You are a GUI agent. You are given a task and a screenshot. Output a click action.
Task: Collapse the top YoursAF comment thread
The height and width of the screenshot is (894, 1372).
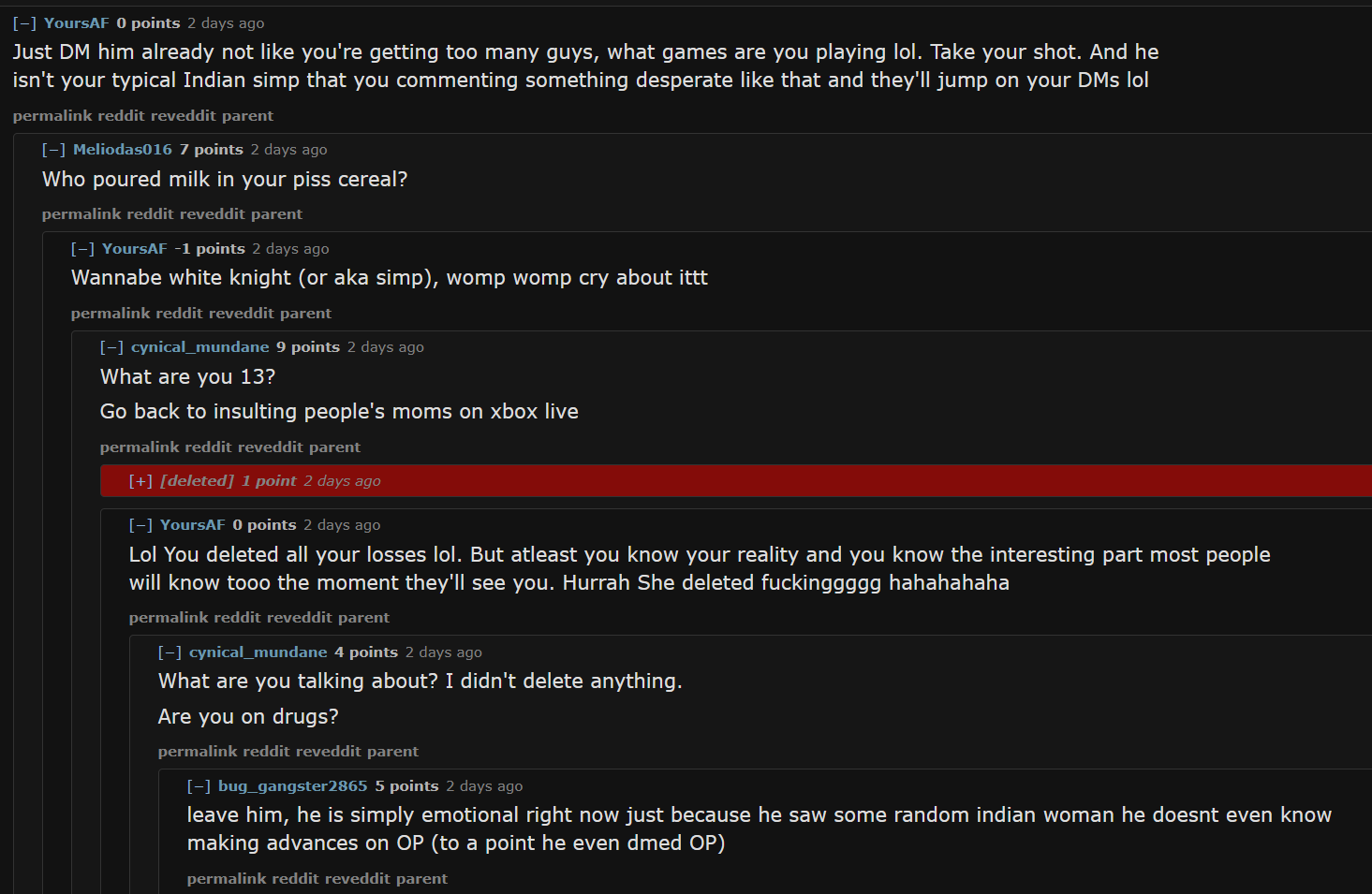tap(24, 23)
